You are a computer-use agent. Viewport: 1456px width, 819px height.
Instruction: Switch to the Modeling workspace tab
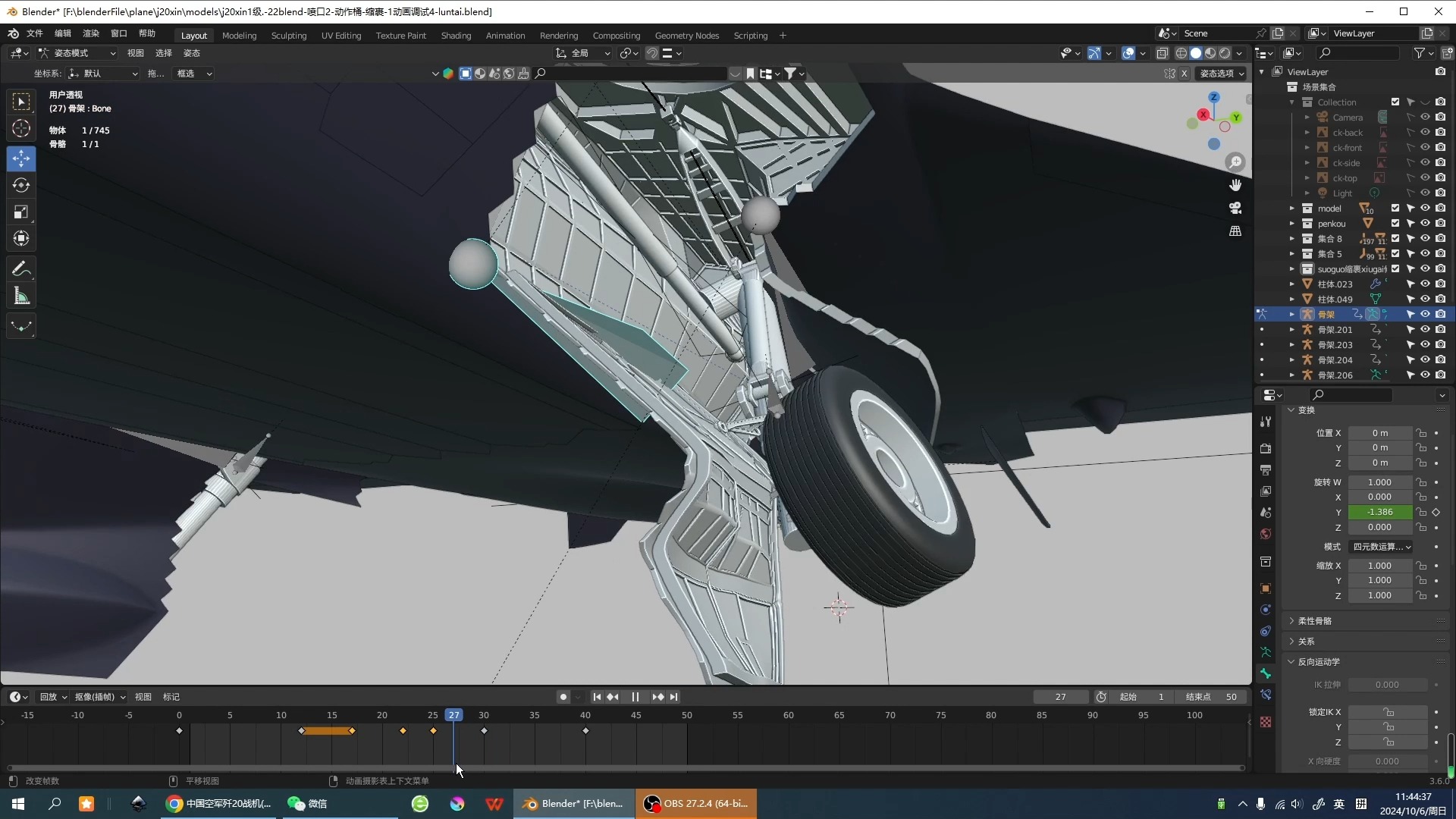pos(239,36)
